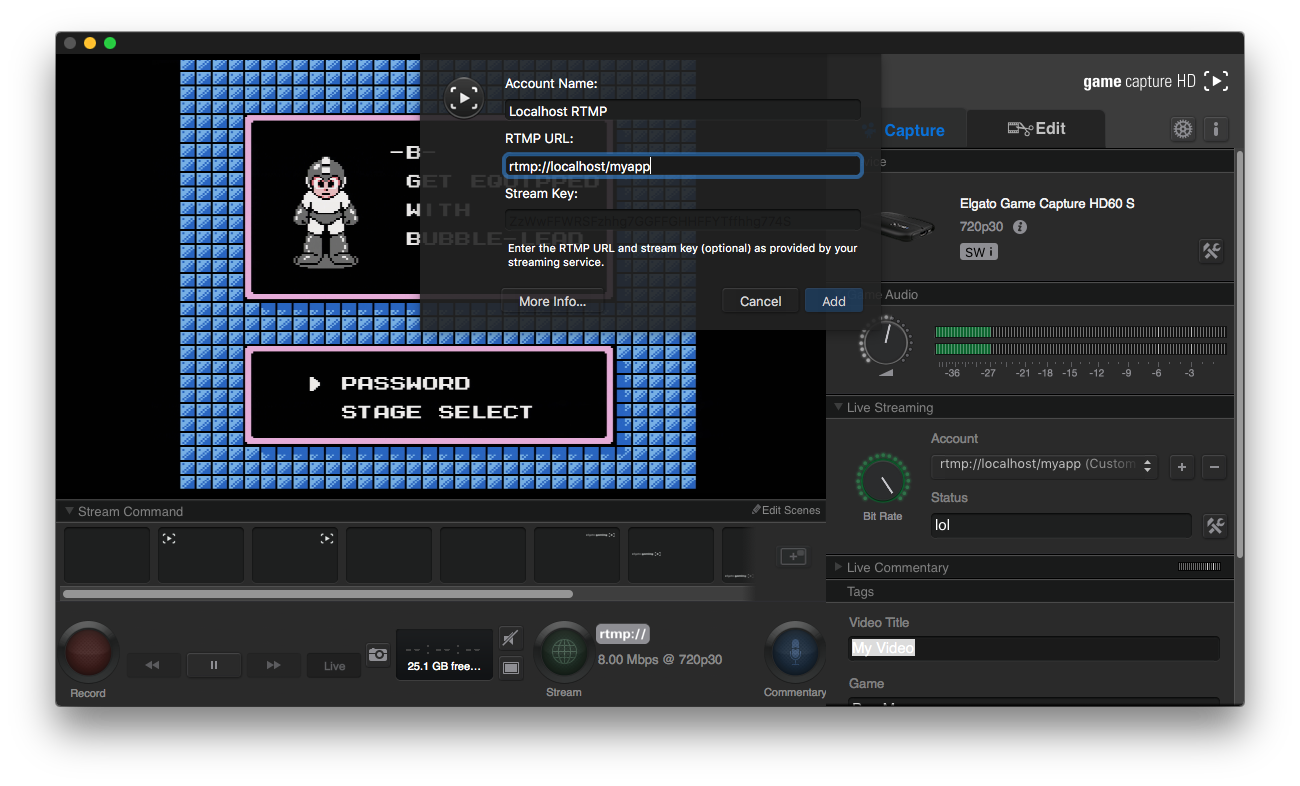Click info icon next to 720p30
Viewport: 1300px width, 786px height.
point(1020,227)
